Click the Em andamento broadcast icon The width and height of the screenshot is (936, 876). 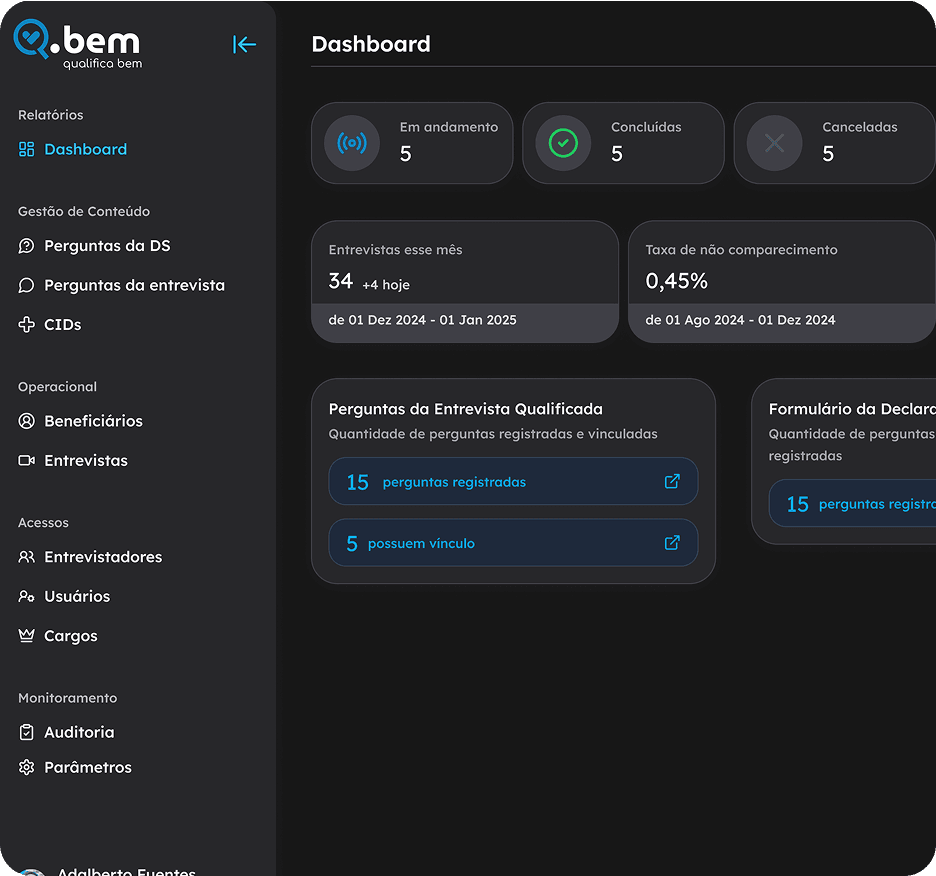(352, 143)
